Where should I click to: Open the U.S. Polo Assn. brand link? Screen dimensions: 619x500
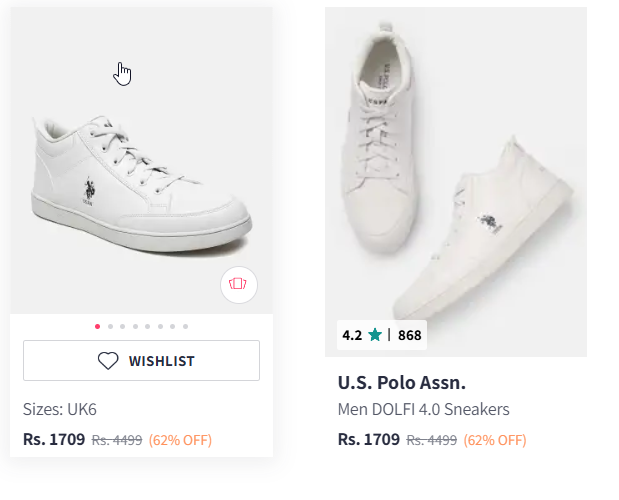coord(402,383)
